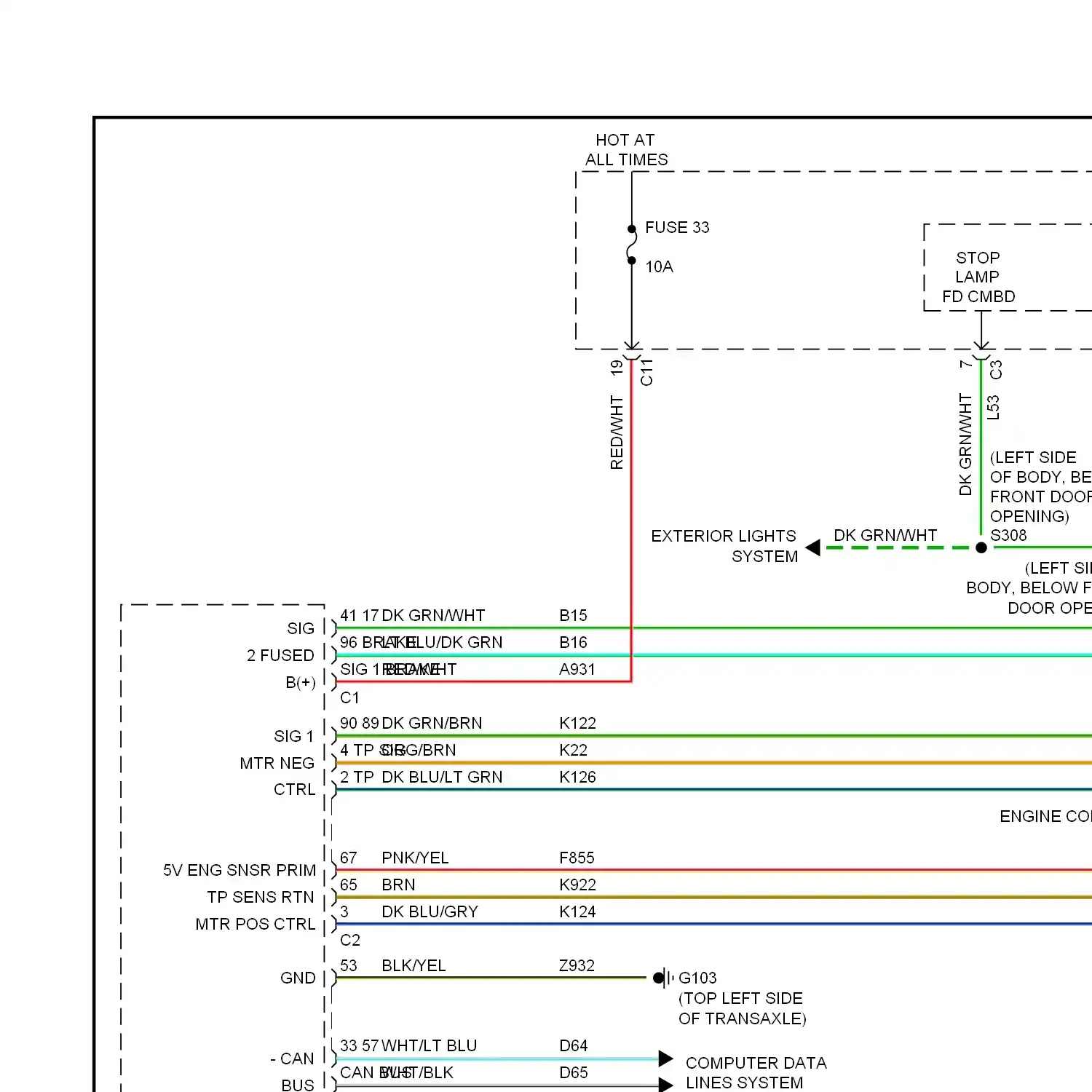
Task: Click pin number "67" on the PNK/YEL row
Action: (349, 858)
